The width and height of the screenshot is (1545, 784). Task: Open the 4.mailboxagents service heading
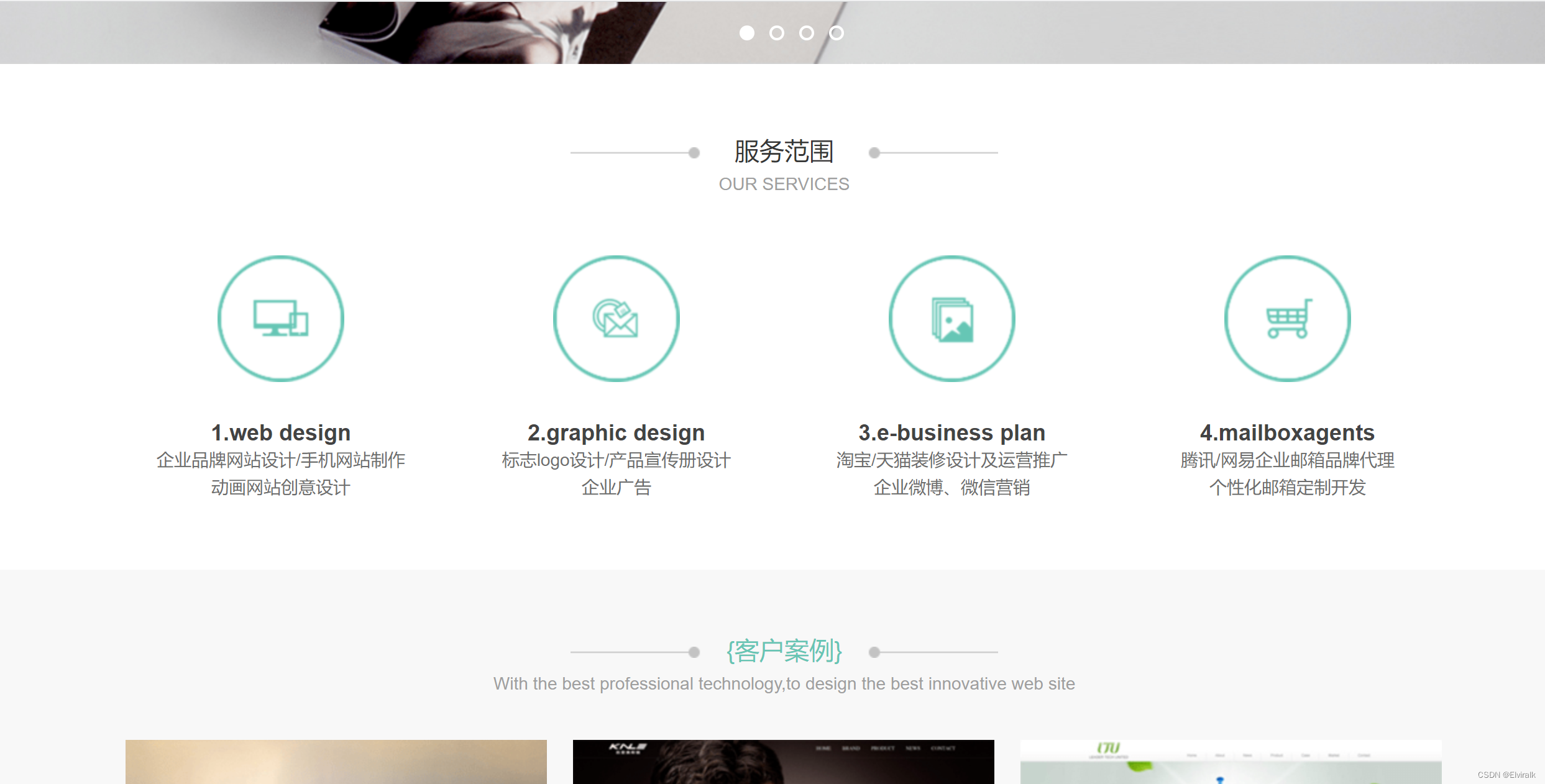tap(1287, 432)
